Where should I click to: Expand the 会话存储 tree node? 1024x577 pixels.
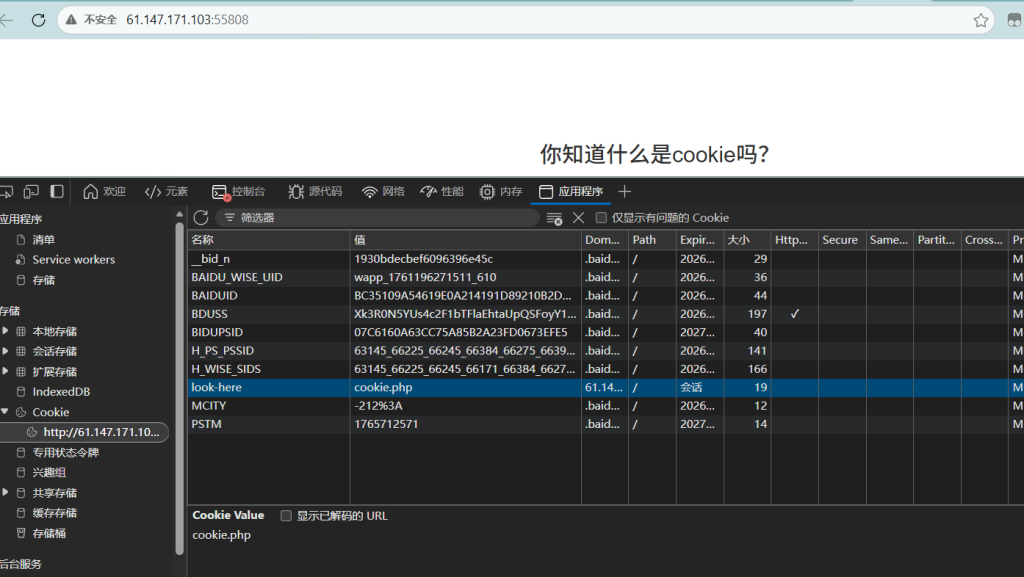[6, 351]
